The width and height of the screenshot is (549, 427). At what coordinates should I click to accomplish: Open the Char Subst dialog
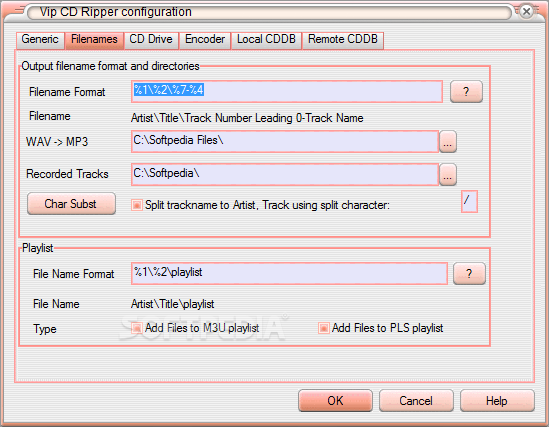(x=71, y=204)
